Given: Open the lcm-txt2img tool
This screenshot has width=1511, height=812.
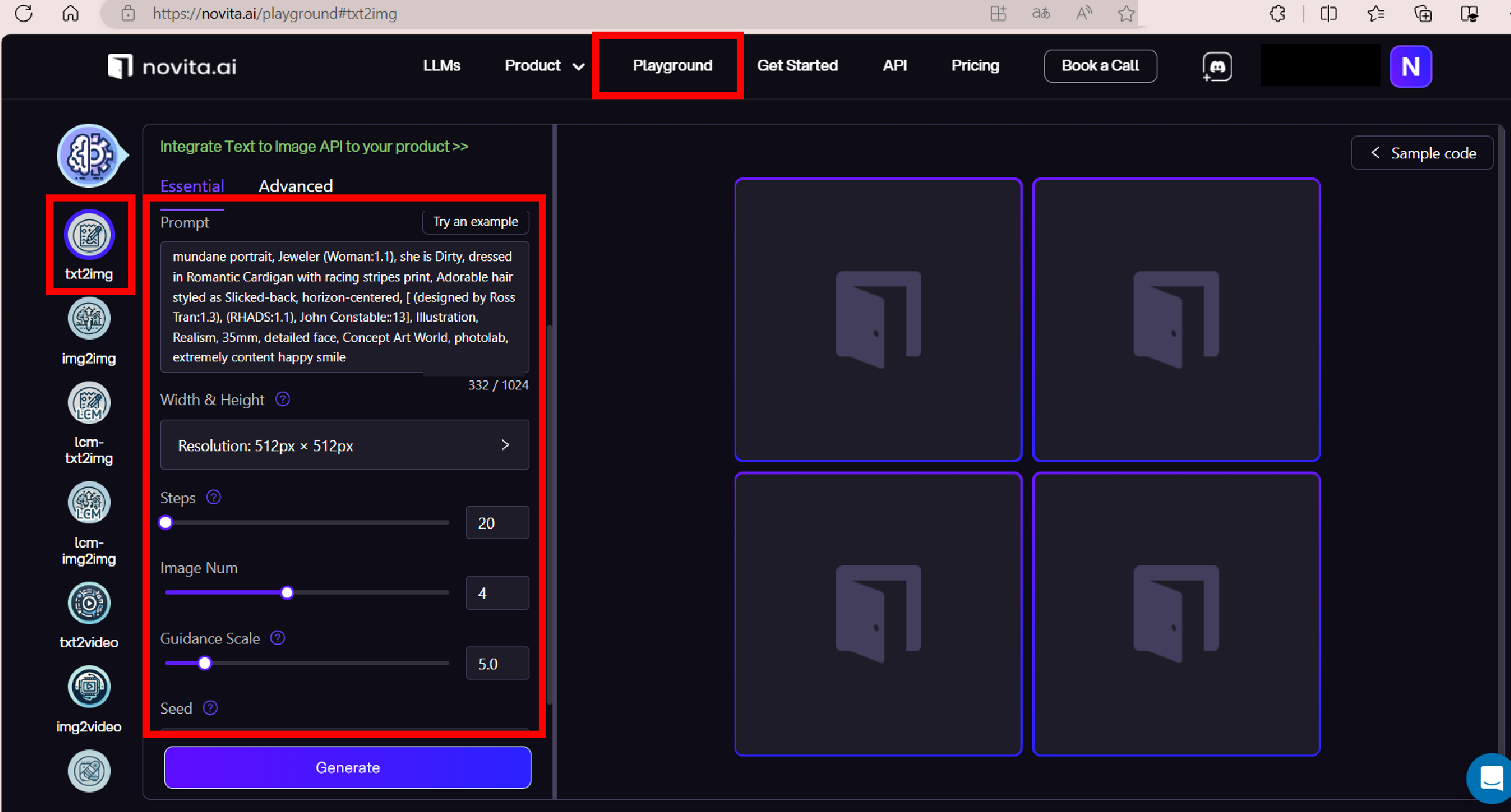Looking at the screenshot, I should coord(89,404).
